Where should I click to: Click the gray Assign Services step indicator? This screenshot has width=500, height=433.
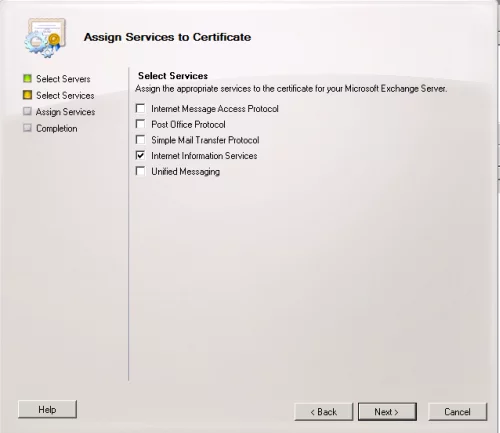tap(27, 111)
